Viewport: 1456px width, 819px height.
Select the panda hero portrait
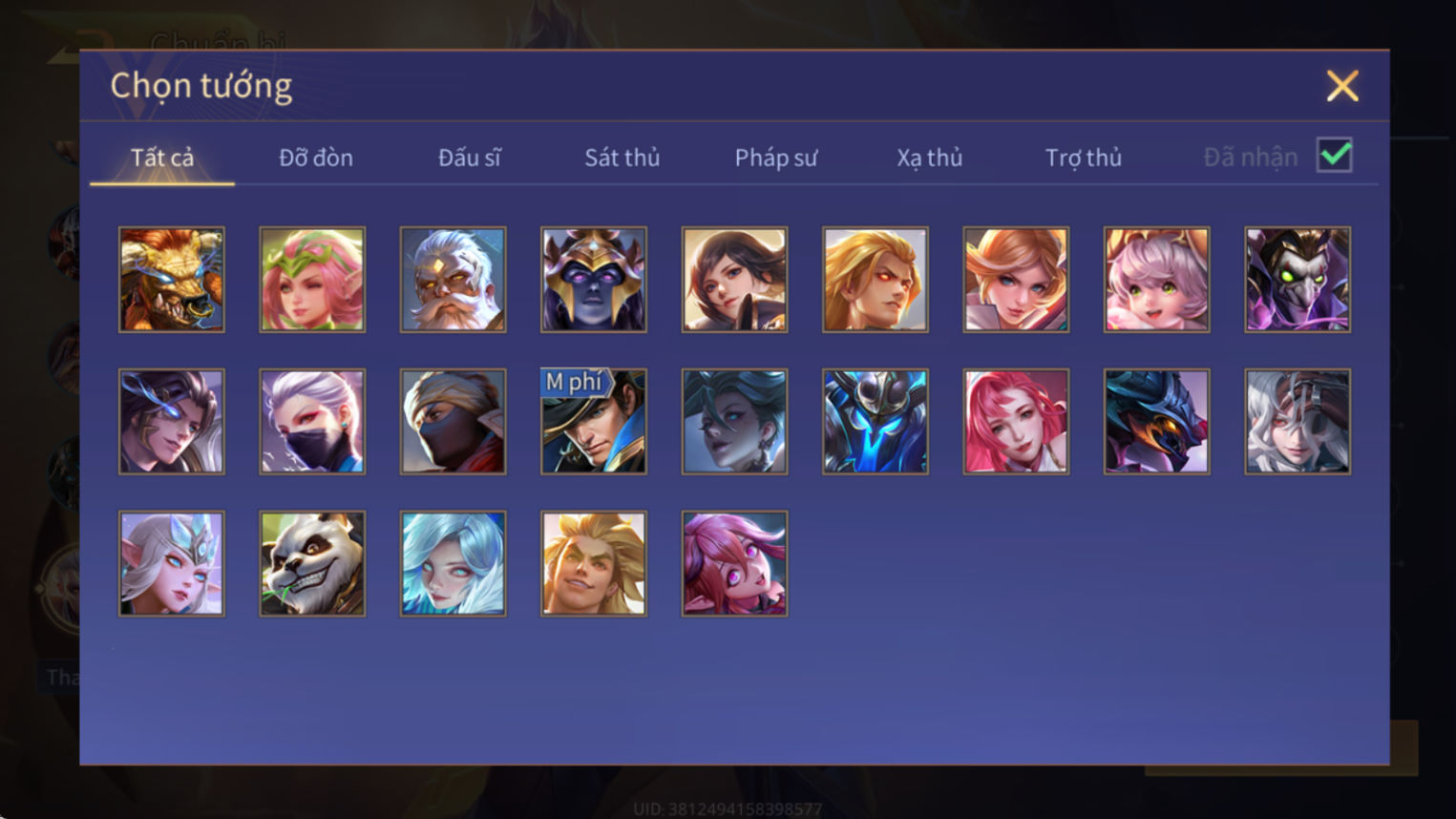coord(312,563)
